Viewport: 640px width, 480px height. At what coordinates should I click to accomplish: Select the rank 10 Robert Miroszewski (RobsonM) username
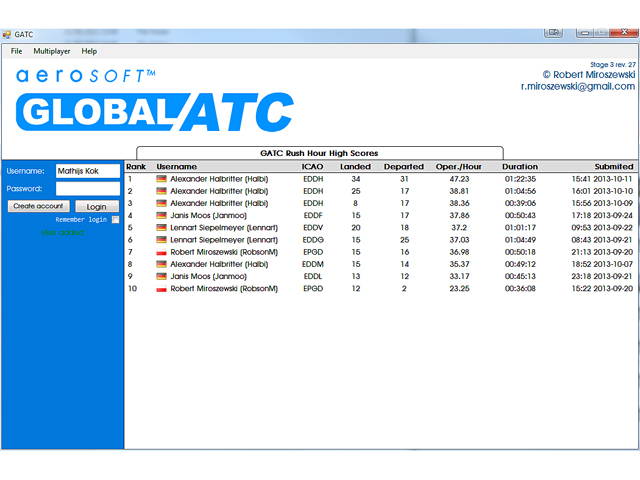click(x=224, y=289)
